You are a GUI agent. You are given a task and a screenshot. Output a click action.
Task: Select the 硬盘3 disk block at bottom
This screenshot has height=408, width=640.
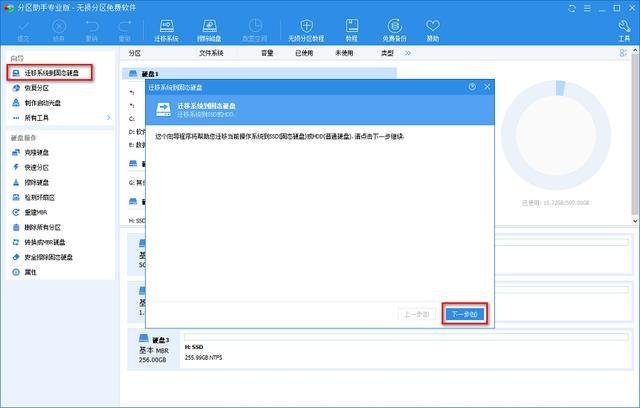[154, 349]
